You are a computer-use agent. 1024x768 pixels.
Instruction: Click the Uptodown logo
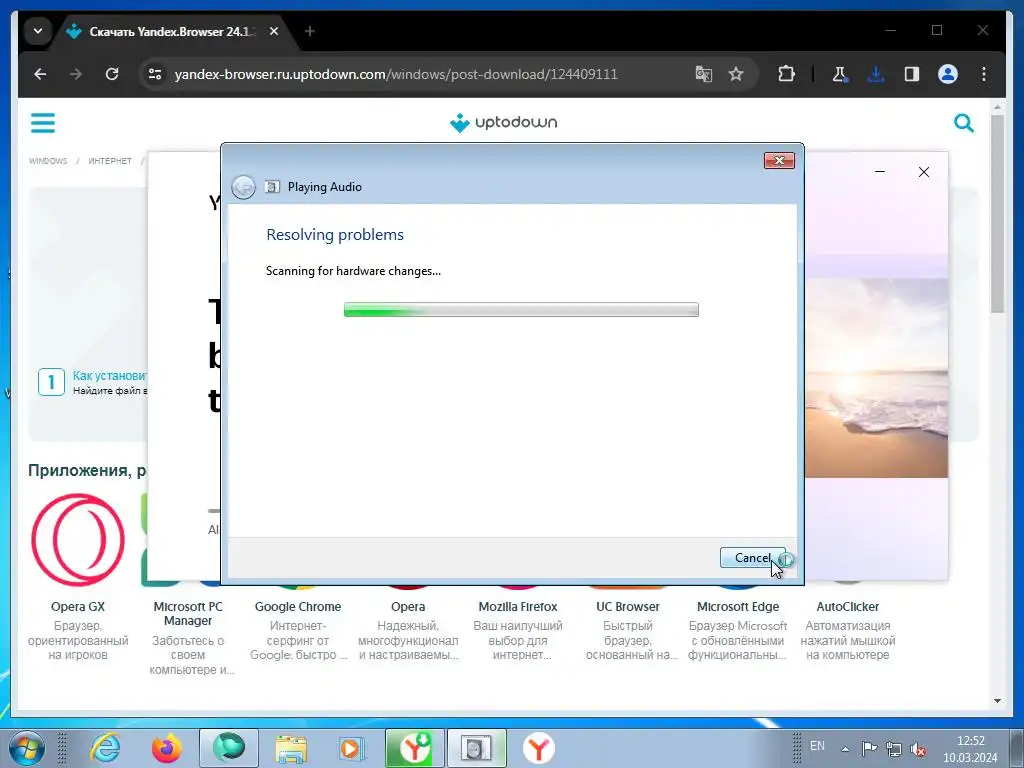pos(504,122)
